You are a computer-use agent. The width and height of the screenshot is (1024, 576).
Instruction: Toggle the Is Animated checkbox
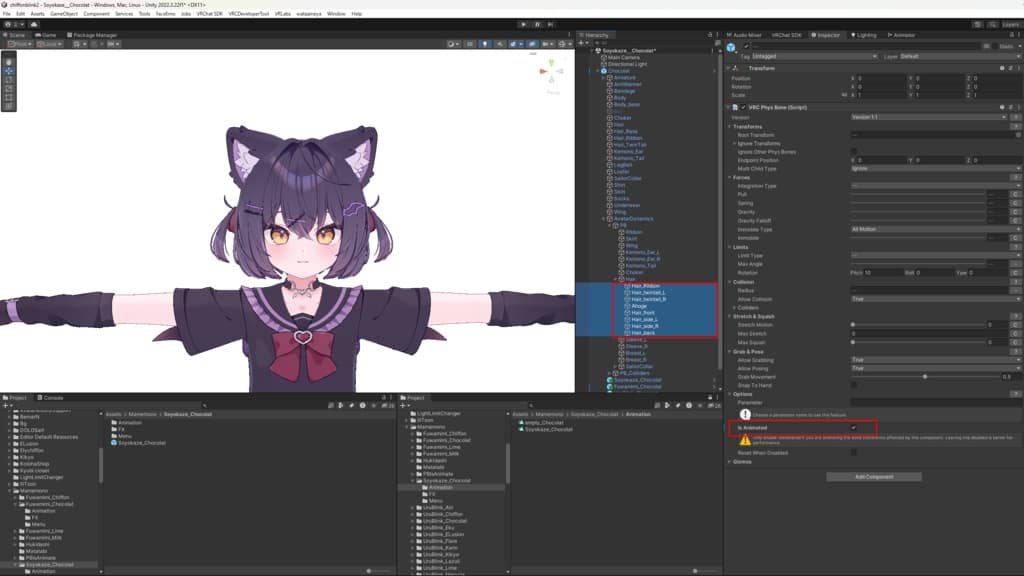(853, 427)
